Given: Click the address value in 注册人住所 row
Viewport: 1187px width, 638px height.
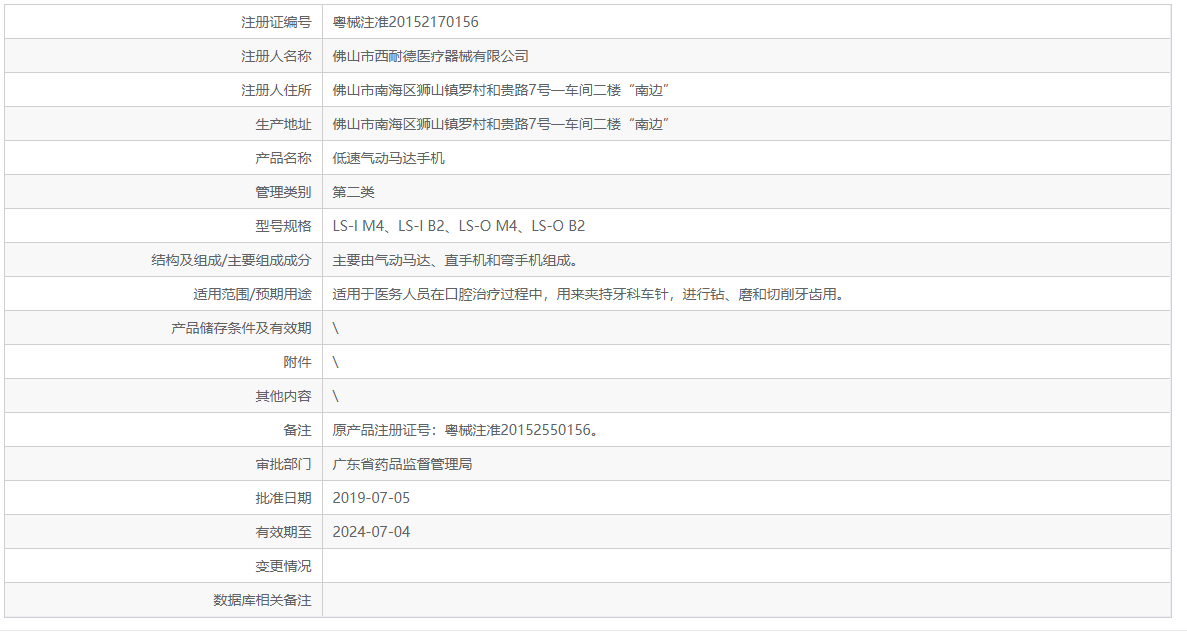Looking at the screenshot, I should pyautogui.click(x=500, y=90).
